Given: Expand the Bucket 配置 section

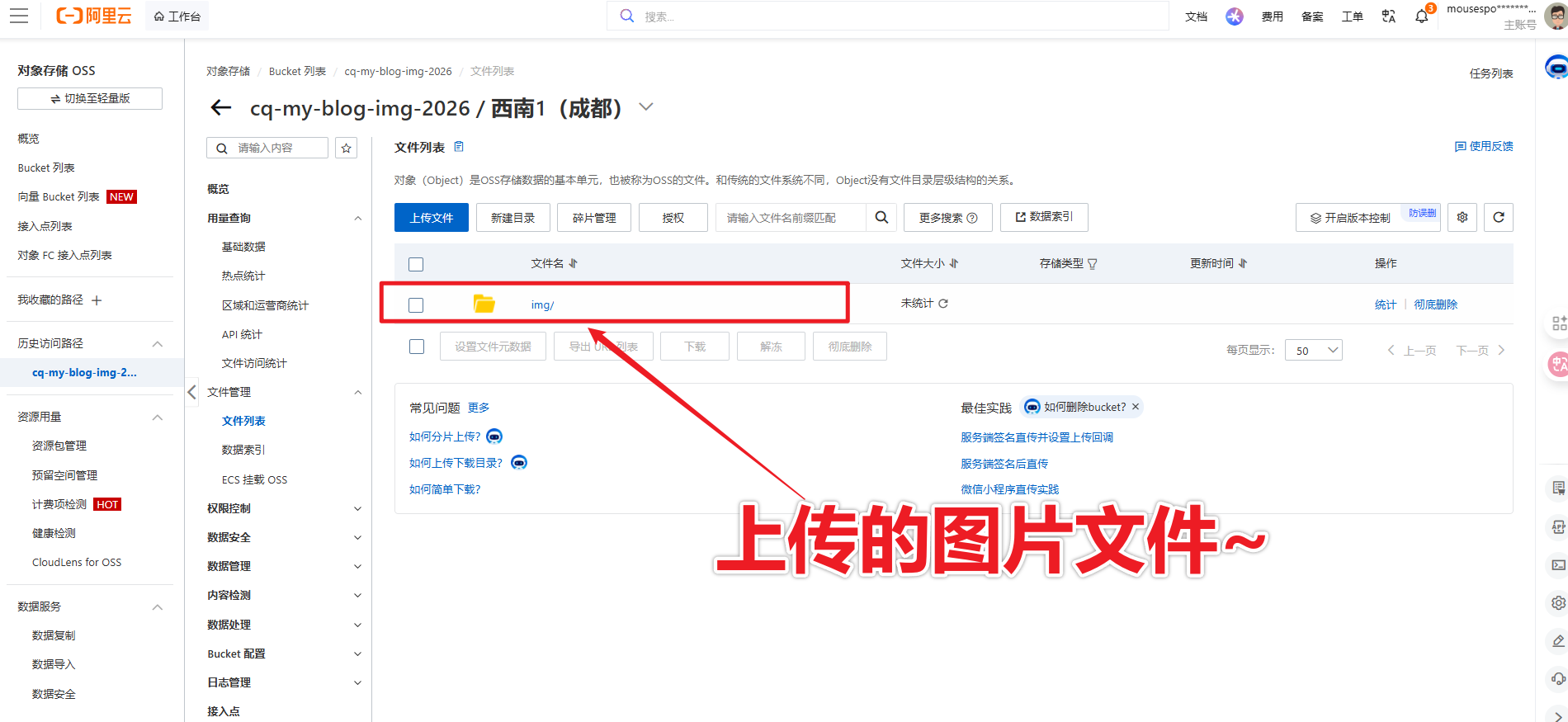Looking at the screenshot, I should [x=357, y=654].
